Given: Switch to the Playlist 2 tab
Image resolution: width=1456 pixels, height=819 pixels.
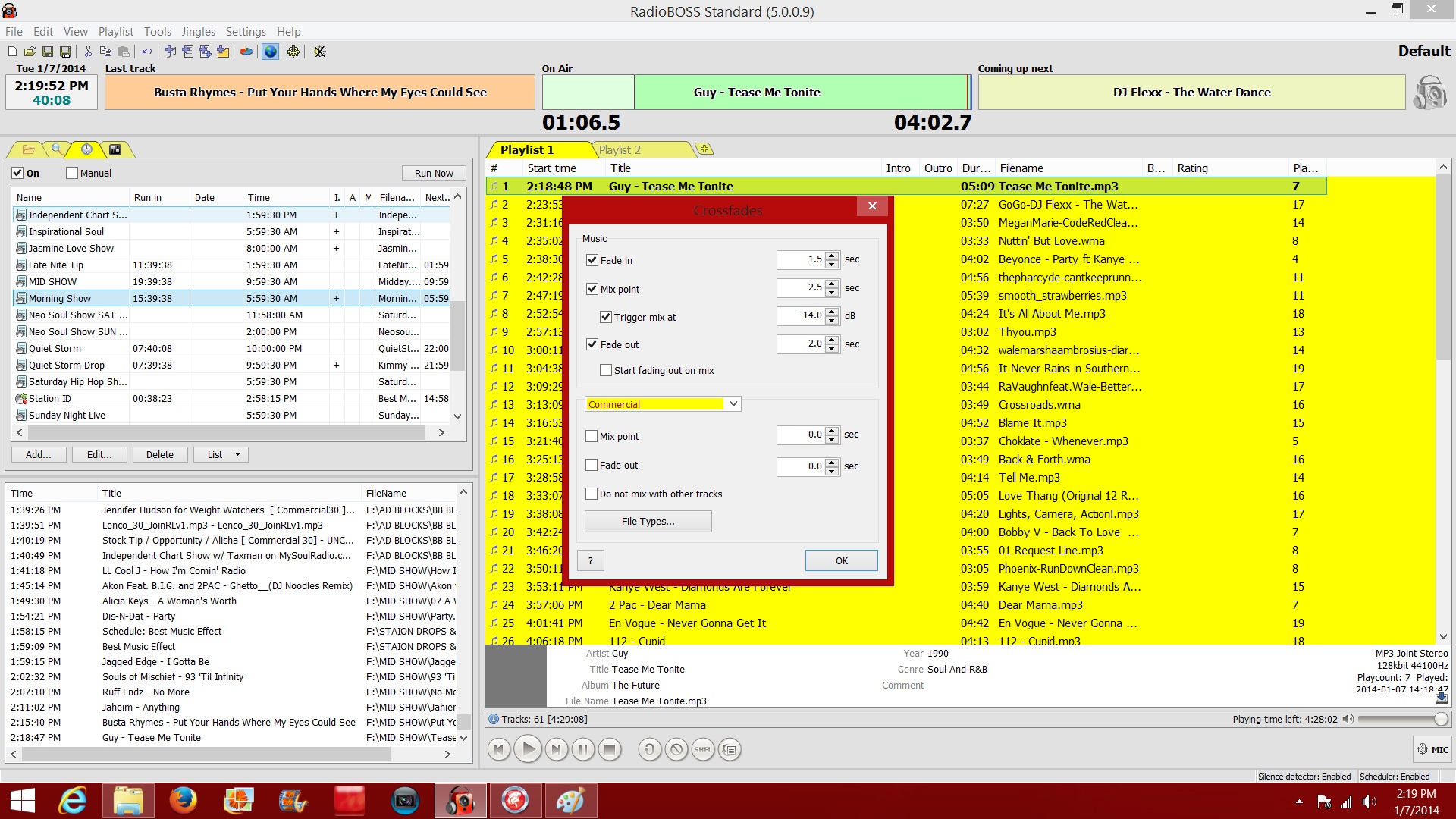Looking at the screenshot, I should pyautogui.click(x=620, y=150).
